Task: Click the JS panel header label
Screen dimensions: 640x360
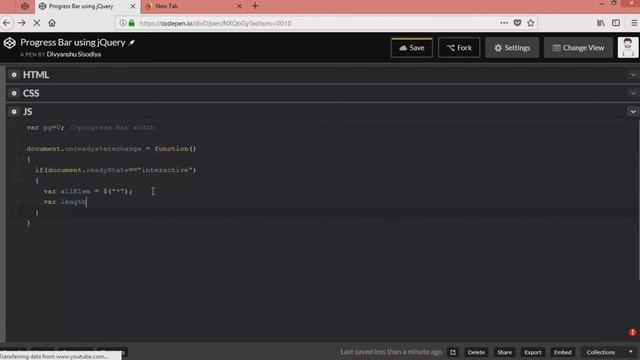Action: click(27, 111)
